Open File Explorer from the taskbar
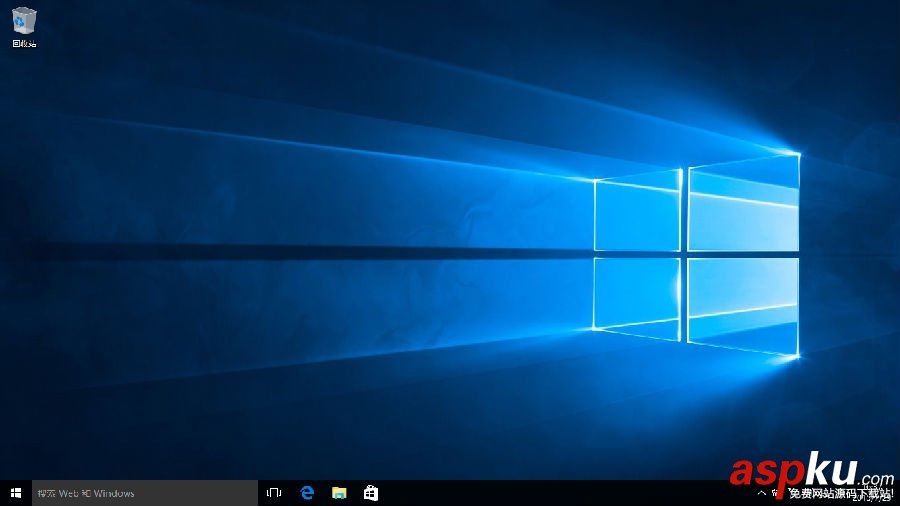This screenshot has height=506, width=900. 339,493
